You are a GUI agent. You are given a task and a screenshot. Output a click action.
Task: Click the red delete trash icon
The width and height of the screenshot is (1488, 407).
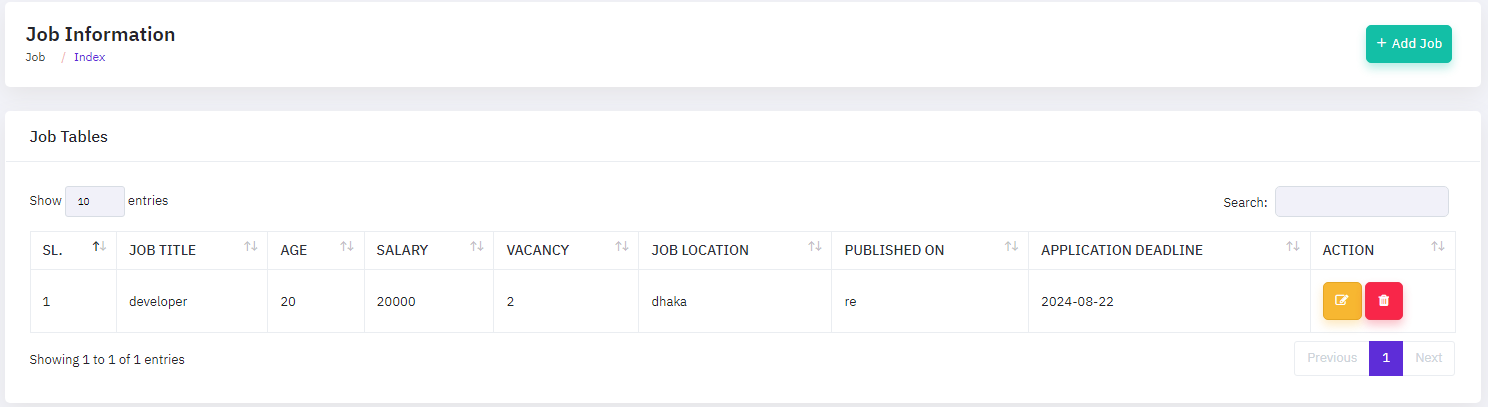[1384, 301]
